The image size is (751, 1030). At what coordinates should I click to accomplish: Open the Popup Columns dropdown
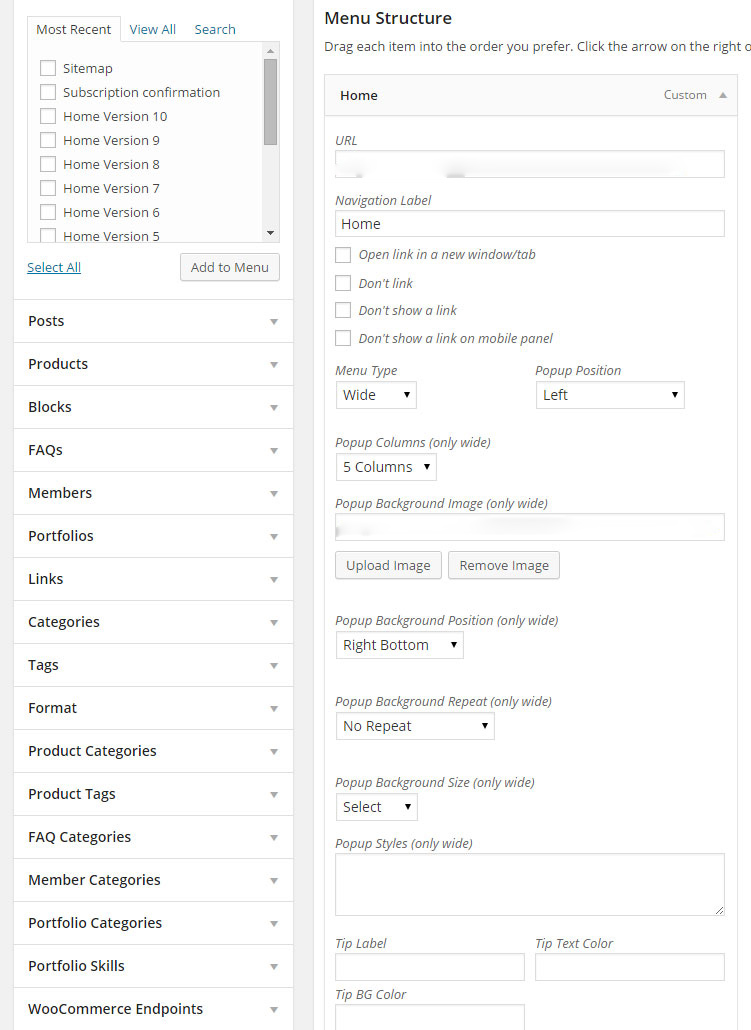click(x=386, y=467)
